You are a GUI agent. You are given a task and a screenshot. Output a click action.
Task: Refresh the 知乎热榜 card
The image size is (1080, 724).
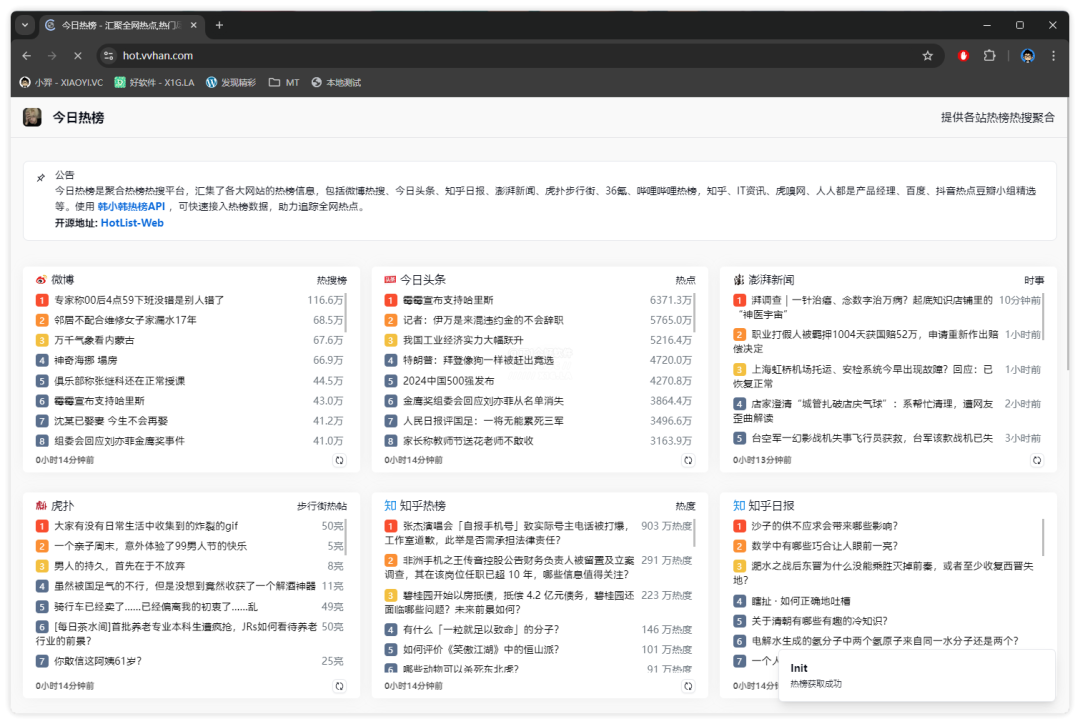[688, 686]
